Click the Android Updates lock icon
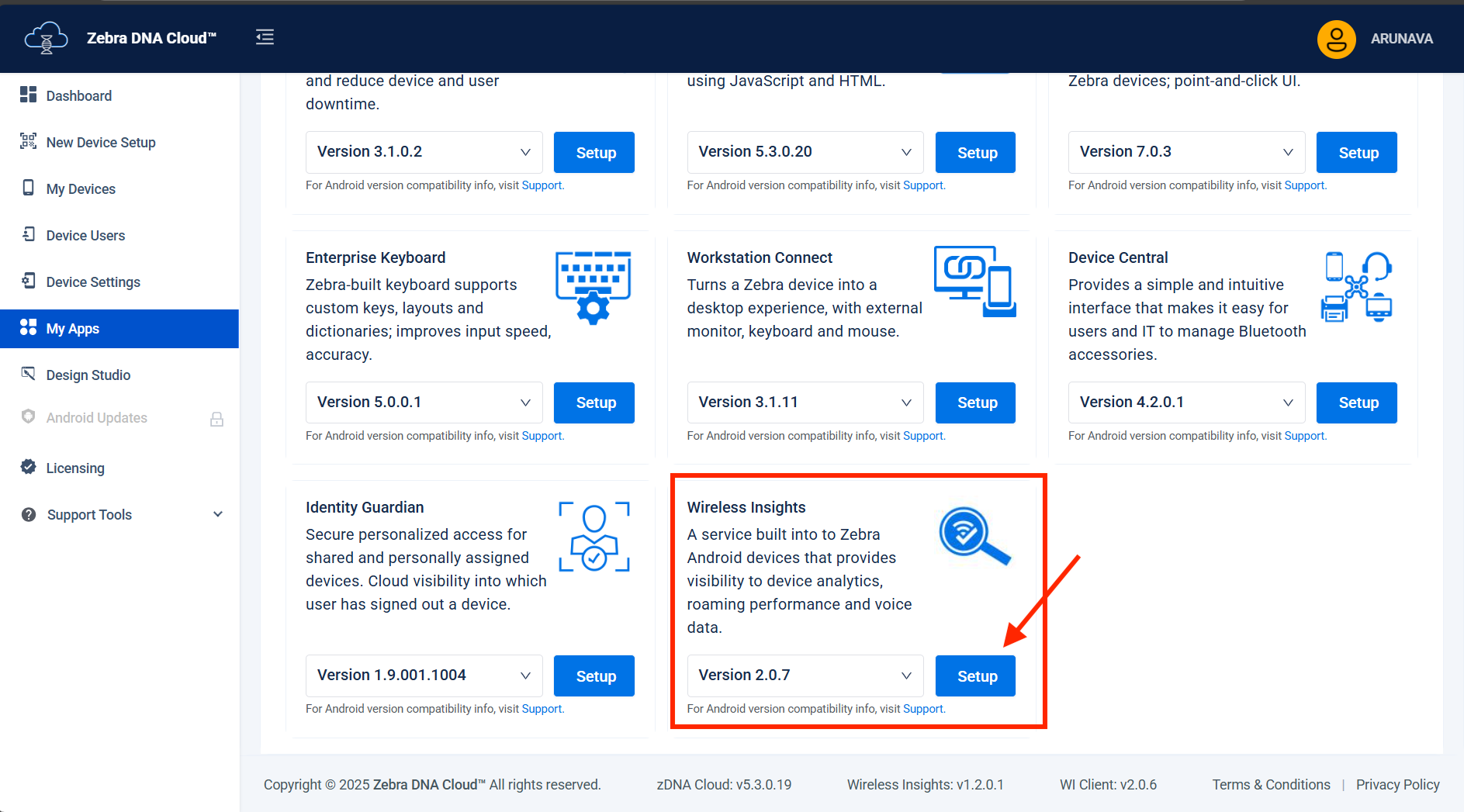1464x812 pixels. pos(216,420)
